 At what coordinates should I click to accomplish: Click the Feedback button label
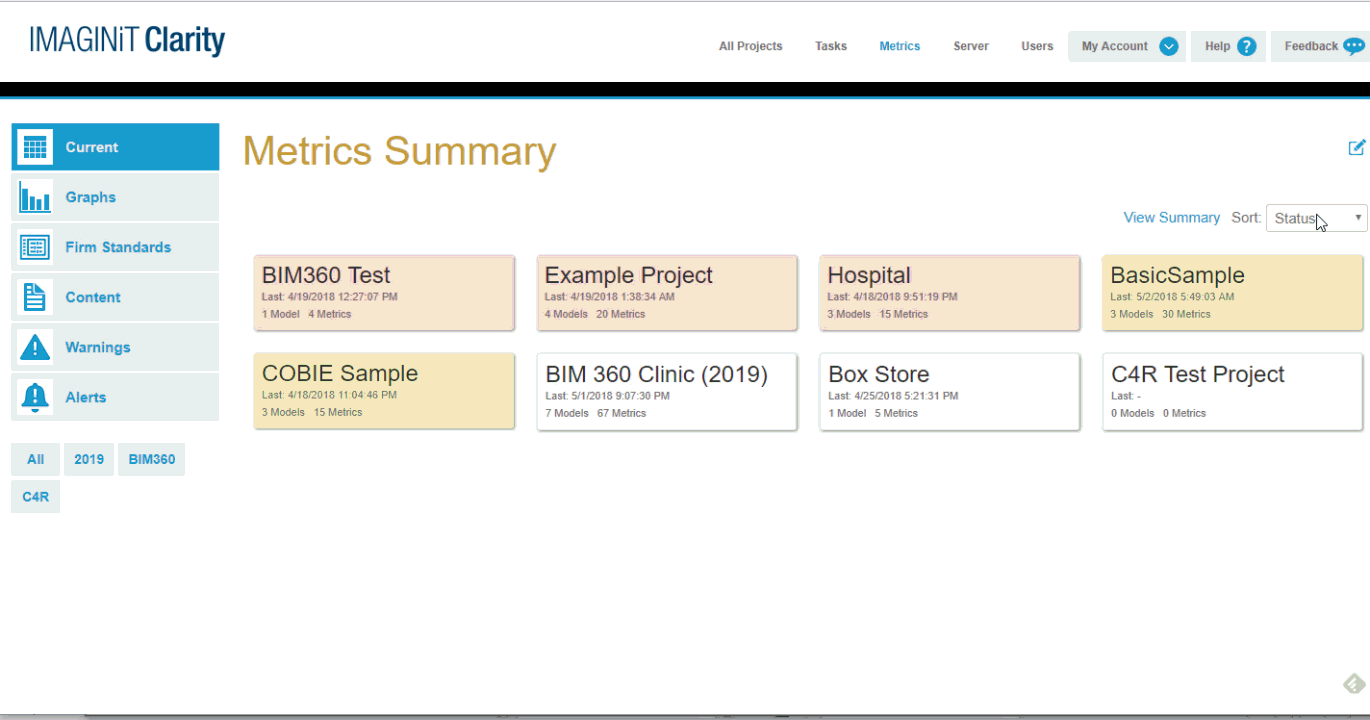pos(1311,46)
